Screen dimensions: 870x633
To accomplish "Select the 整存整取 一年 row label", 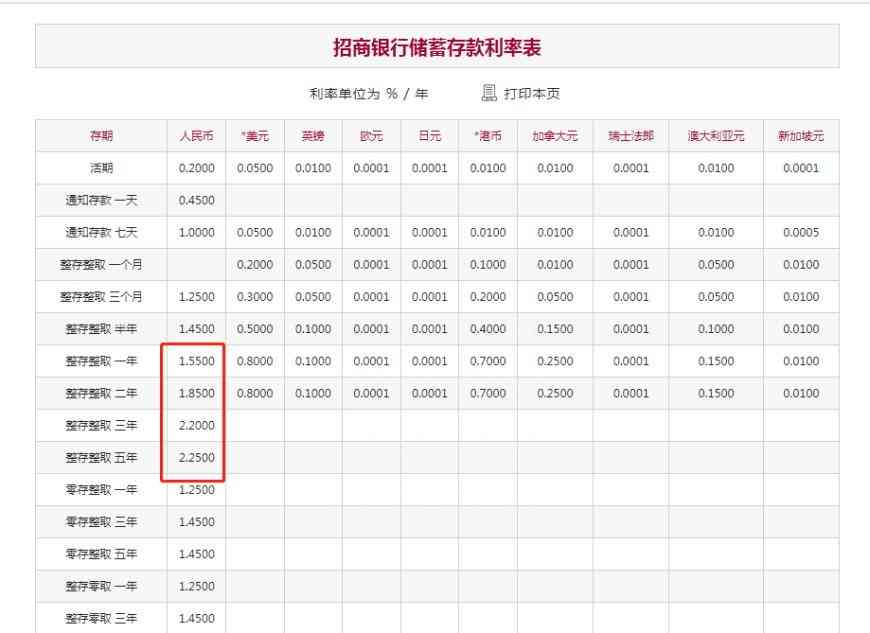I will click(102, 361).
